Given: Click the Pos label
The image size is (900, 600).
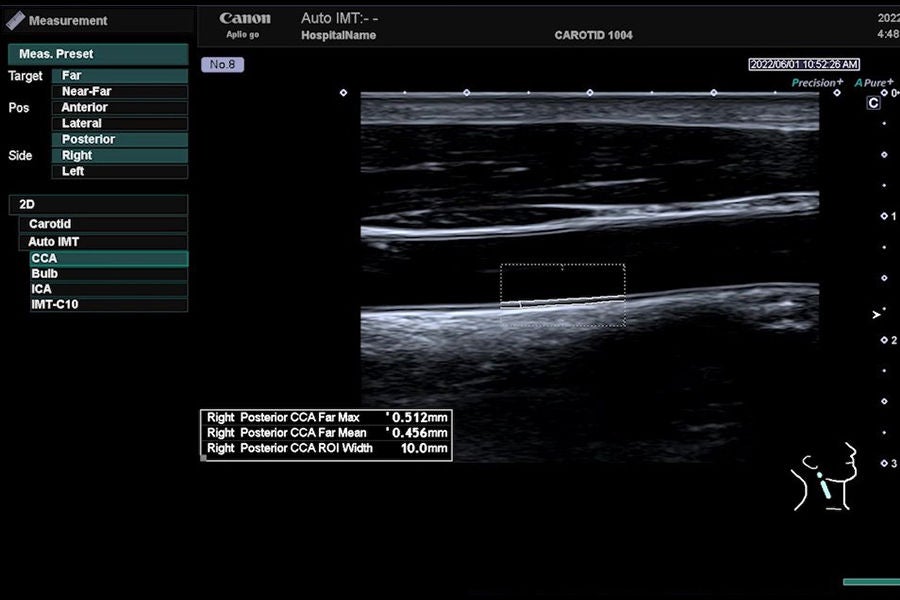Looking at the screenshot, I should point(19,108).
